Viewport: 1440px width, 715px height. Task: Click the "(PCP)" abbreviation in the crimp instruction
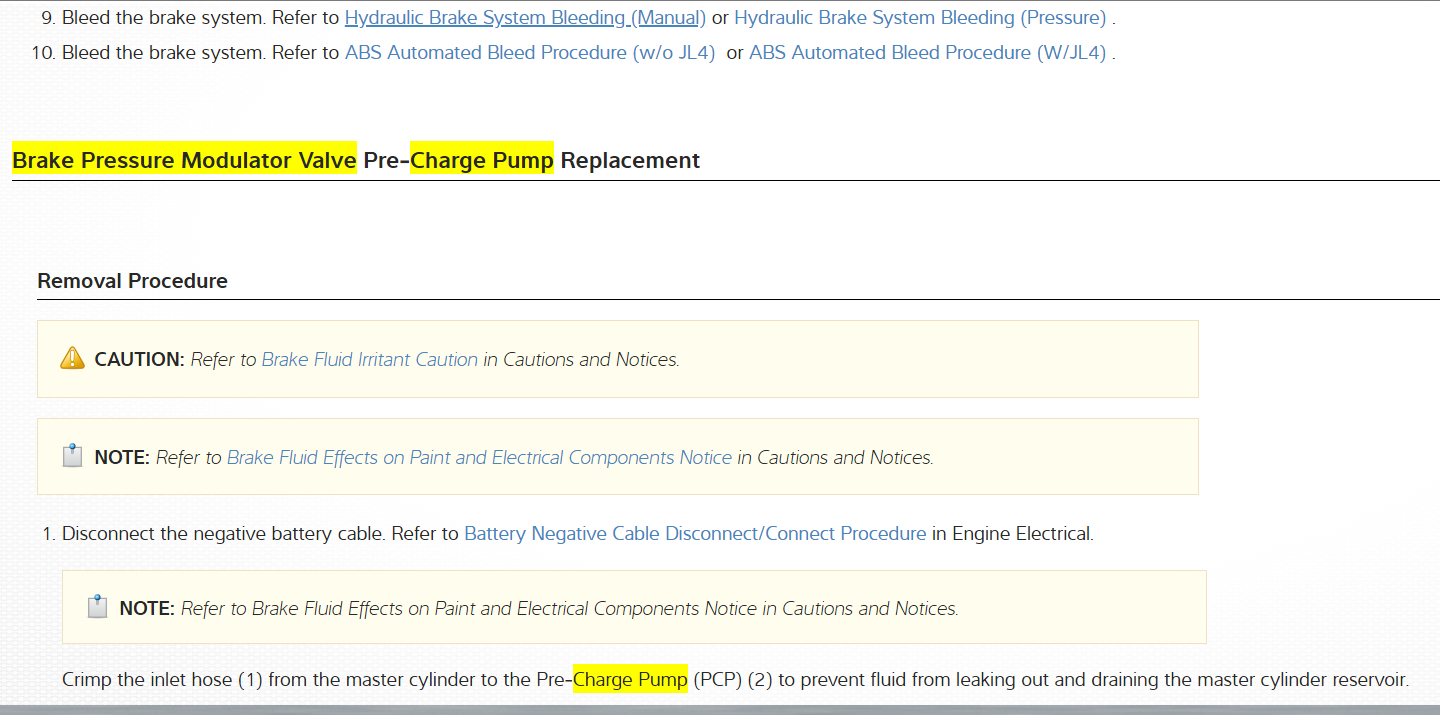[717, 680]
